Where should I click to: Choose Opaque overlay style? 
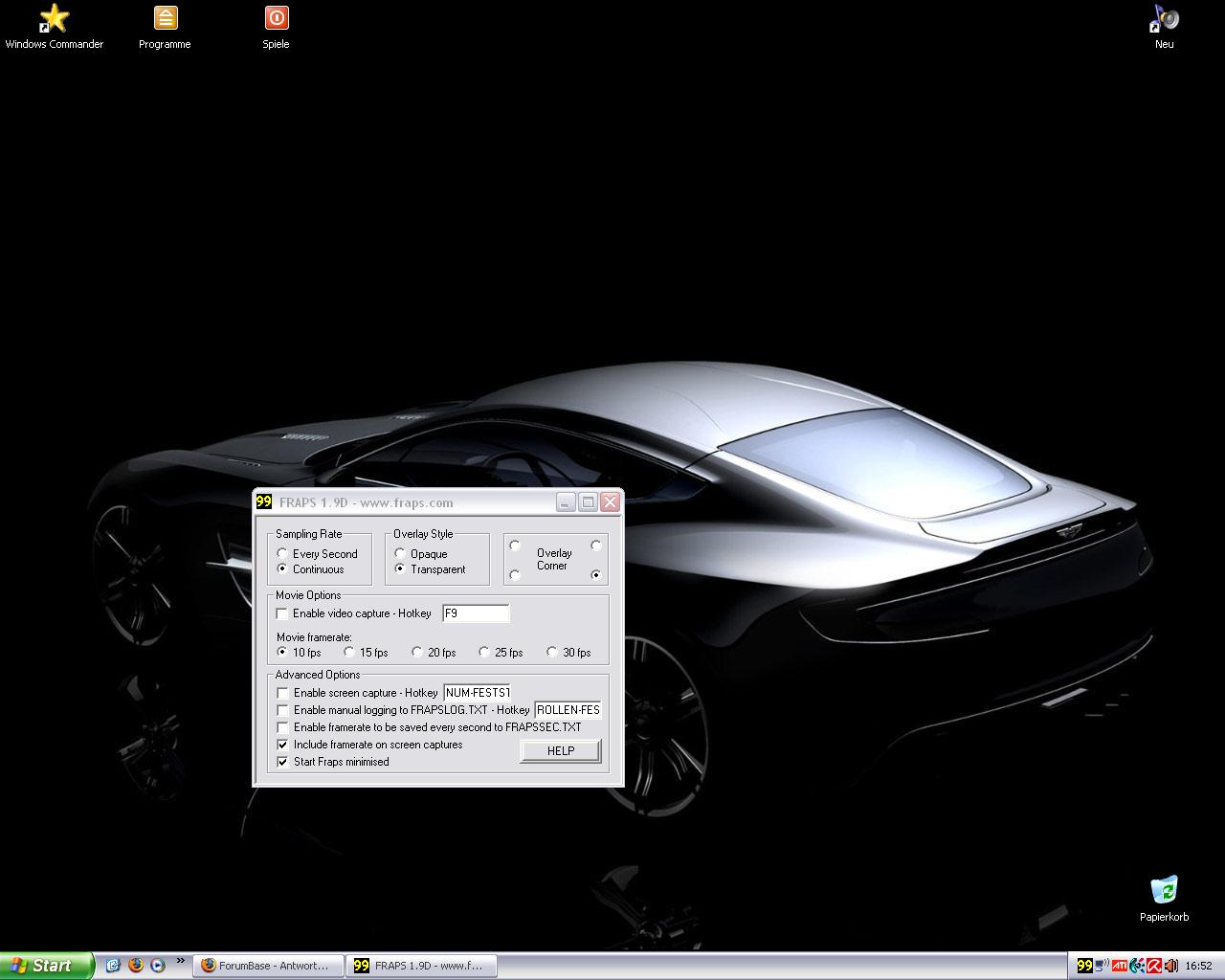pos(400,554)
